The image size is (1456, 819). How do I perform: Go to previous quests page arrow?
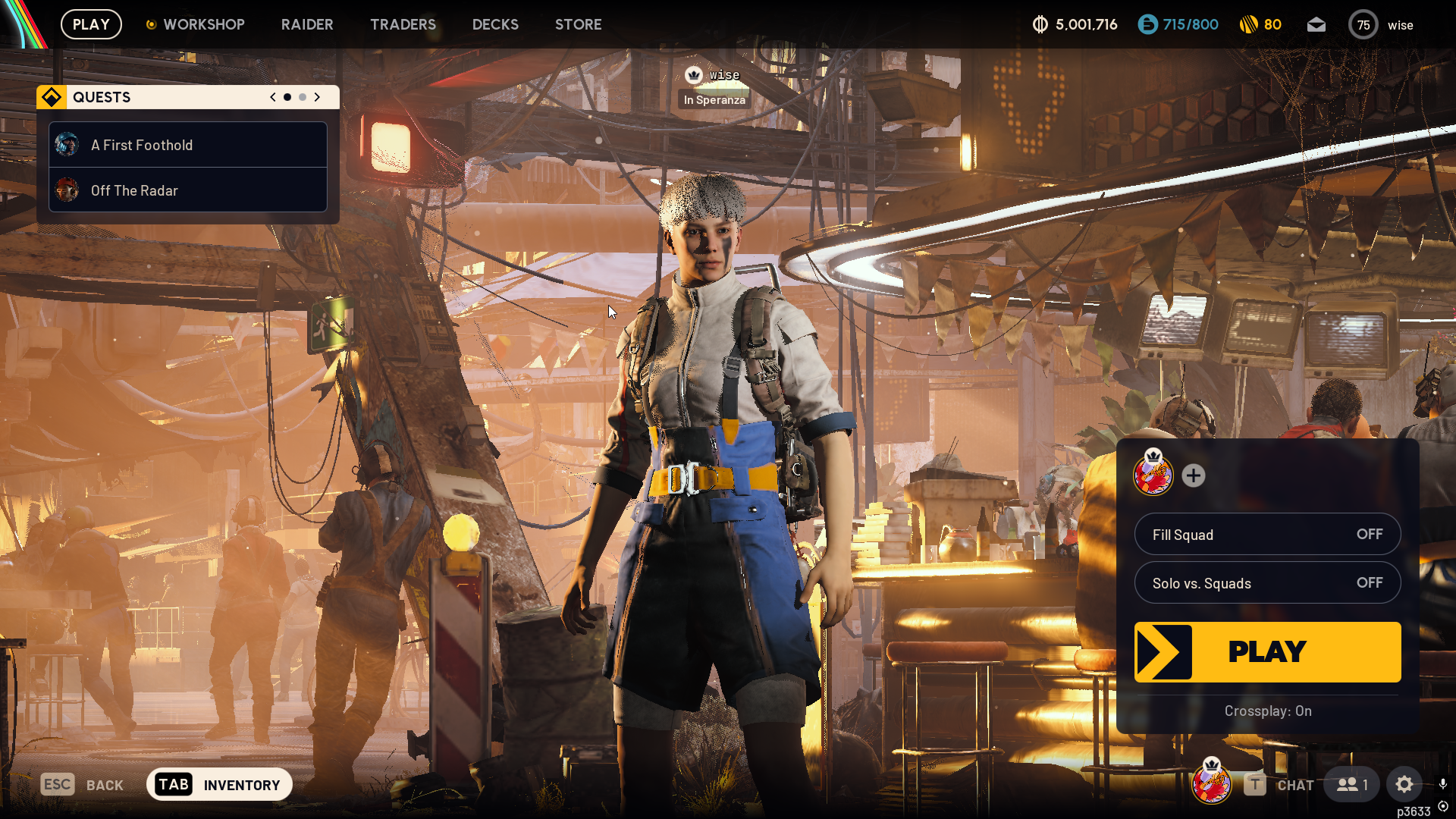coord(273,97)
